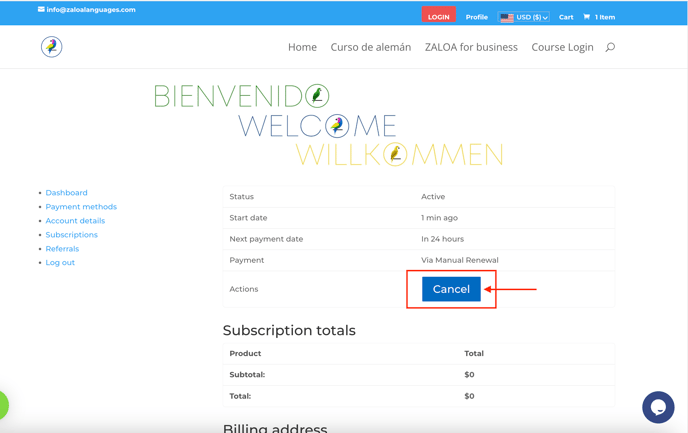This screenshot has width=688, height=433.
Task: Click the BIENVENIDO banner text
Action: pos(241,96)
